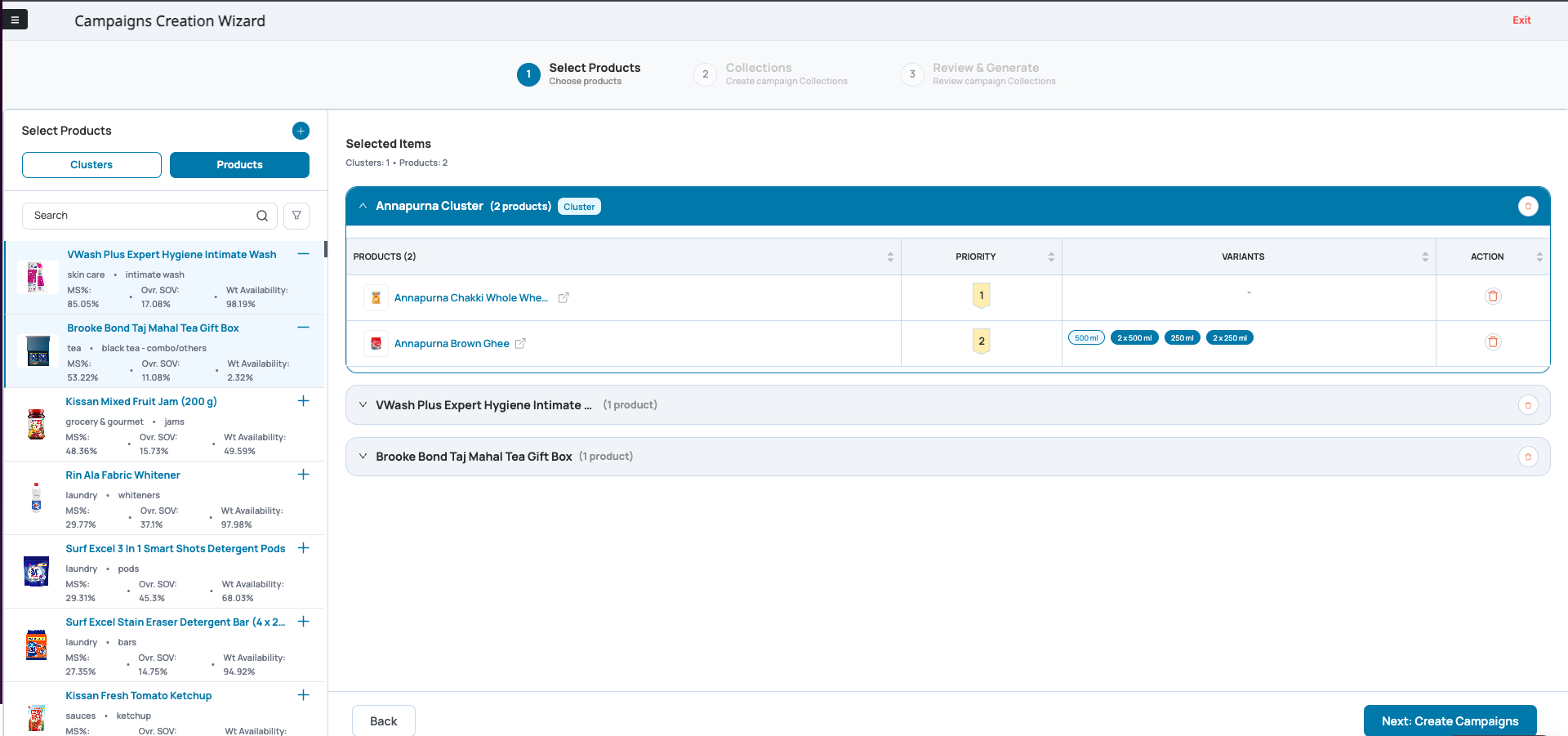Delete Annapurna Brown Ghee row
1568x736 pixels.
click(1493, 342)
